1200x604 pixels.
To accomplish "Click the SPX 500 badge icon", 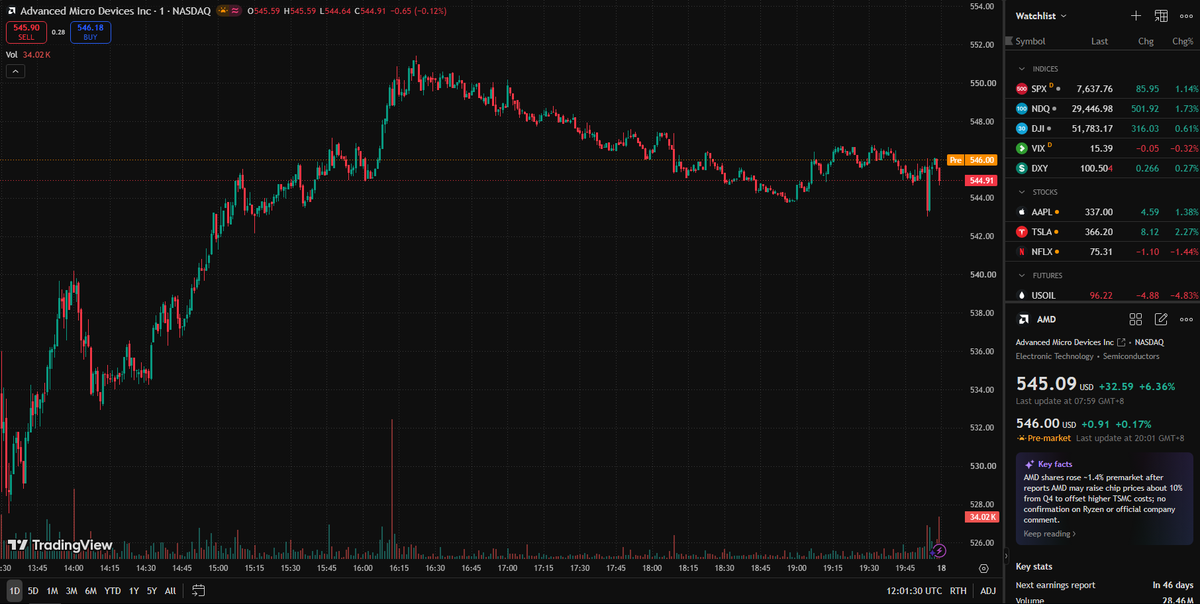I will tap(1022, 89).
